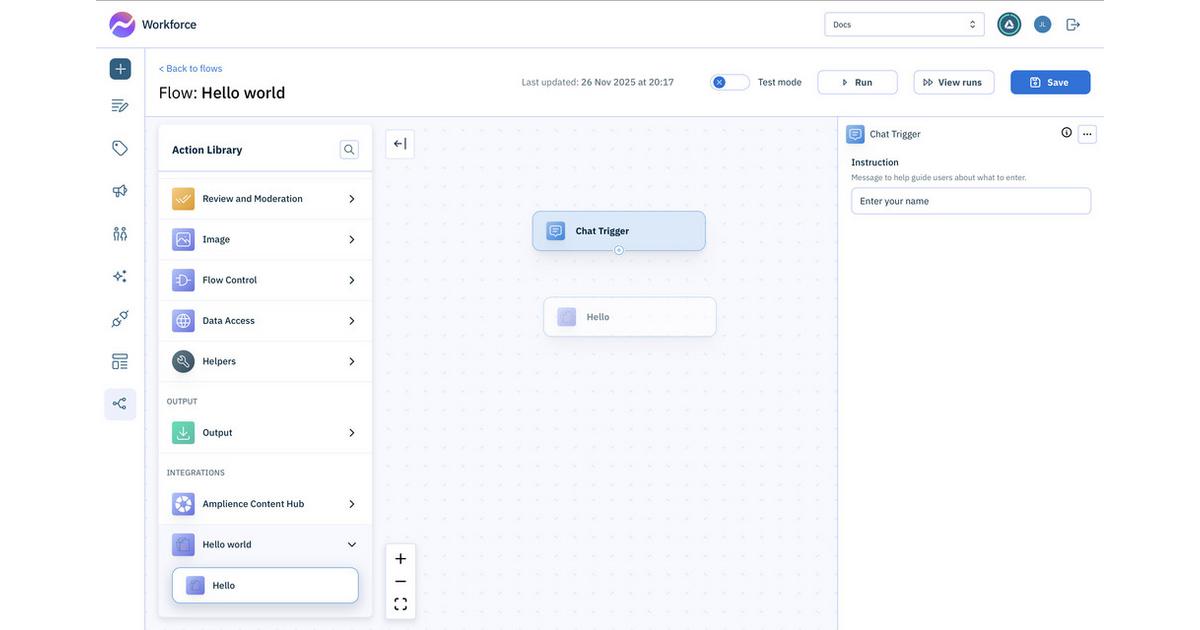Screen dimensions: 1200x630
Task: Collapse the Hello world integration
Action: 351,545
